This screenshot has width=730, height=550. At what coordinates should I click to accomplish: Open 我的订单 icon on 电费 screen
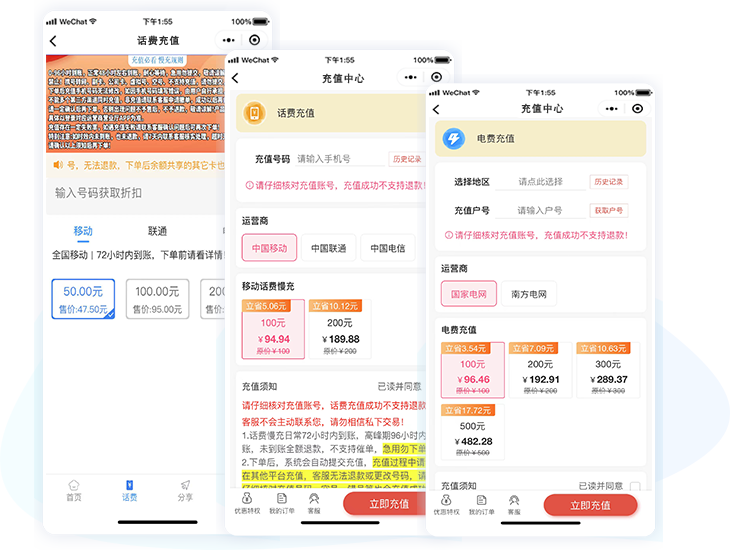[x=481, y=505]
